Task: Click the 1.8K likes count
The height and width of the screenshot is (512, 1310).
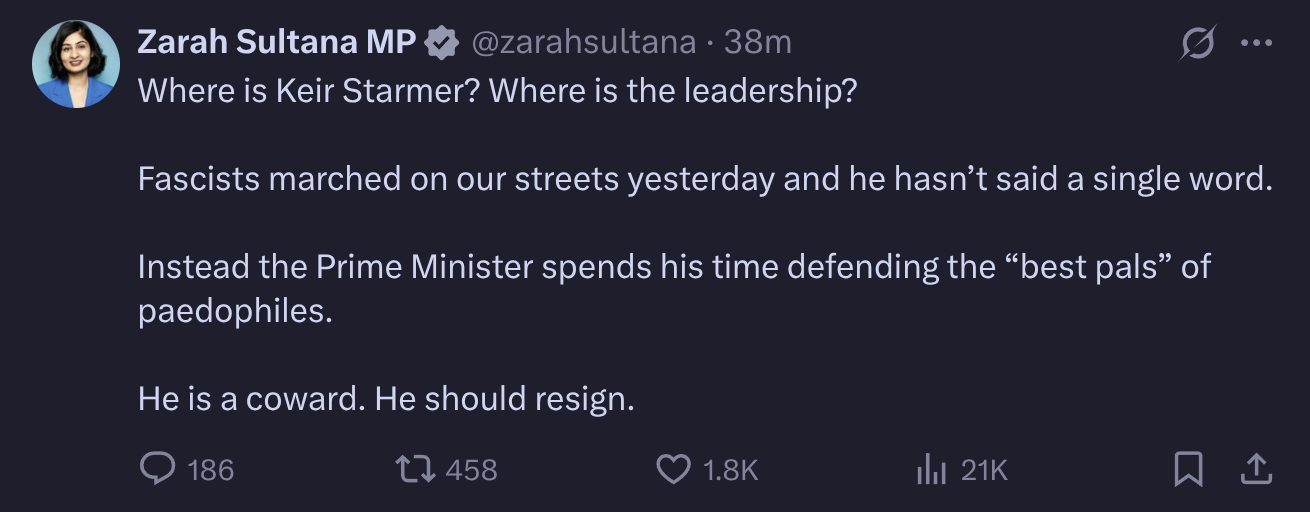Action: (x=731, y=470)
